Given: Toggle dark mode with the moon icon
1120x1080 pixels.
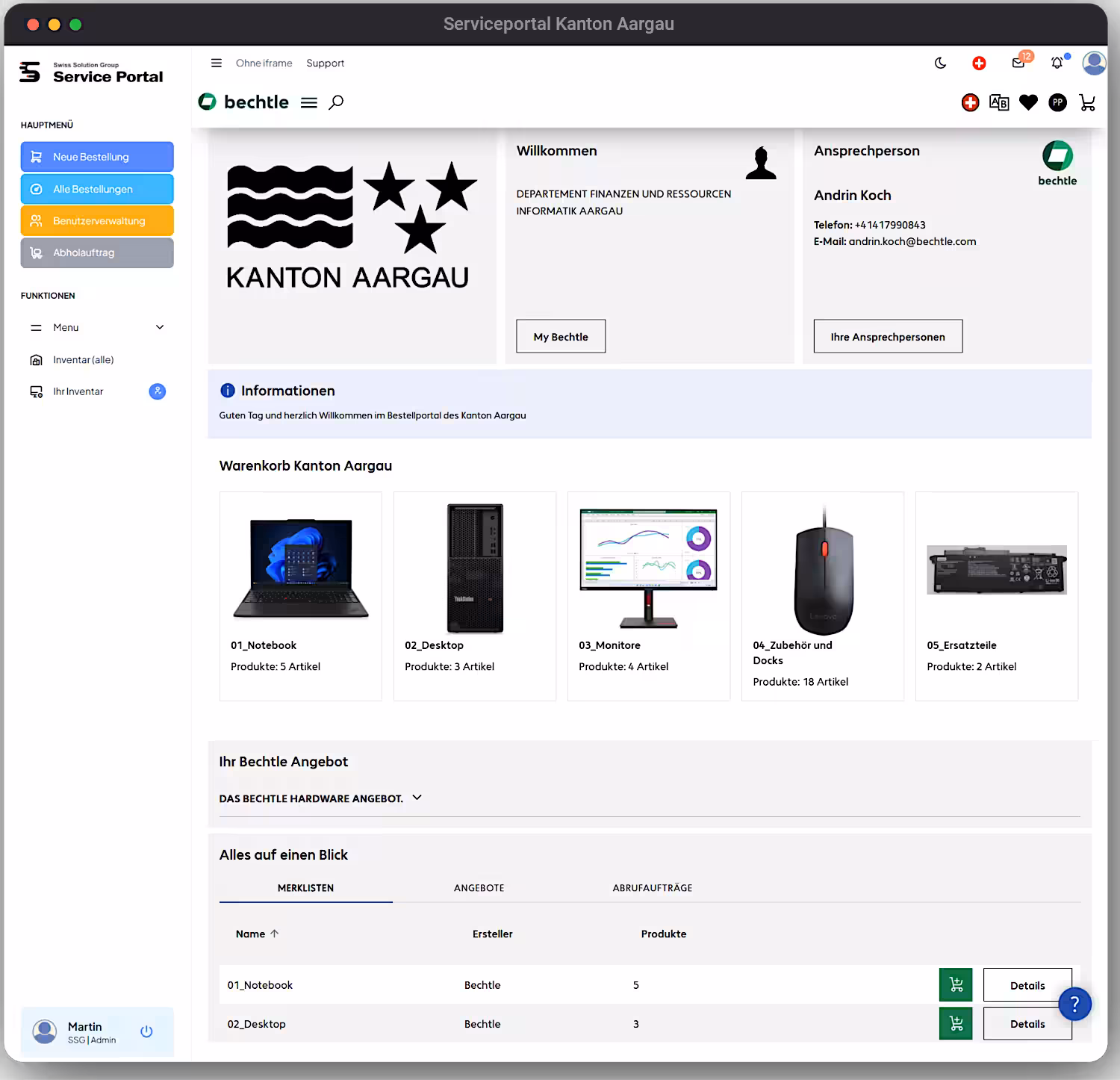Looking at the screenshot, I should tap(940, 63).
